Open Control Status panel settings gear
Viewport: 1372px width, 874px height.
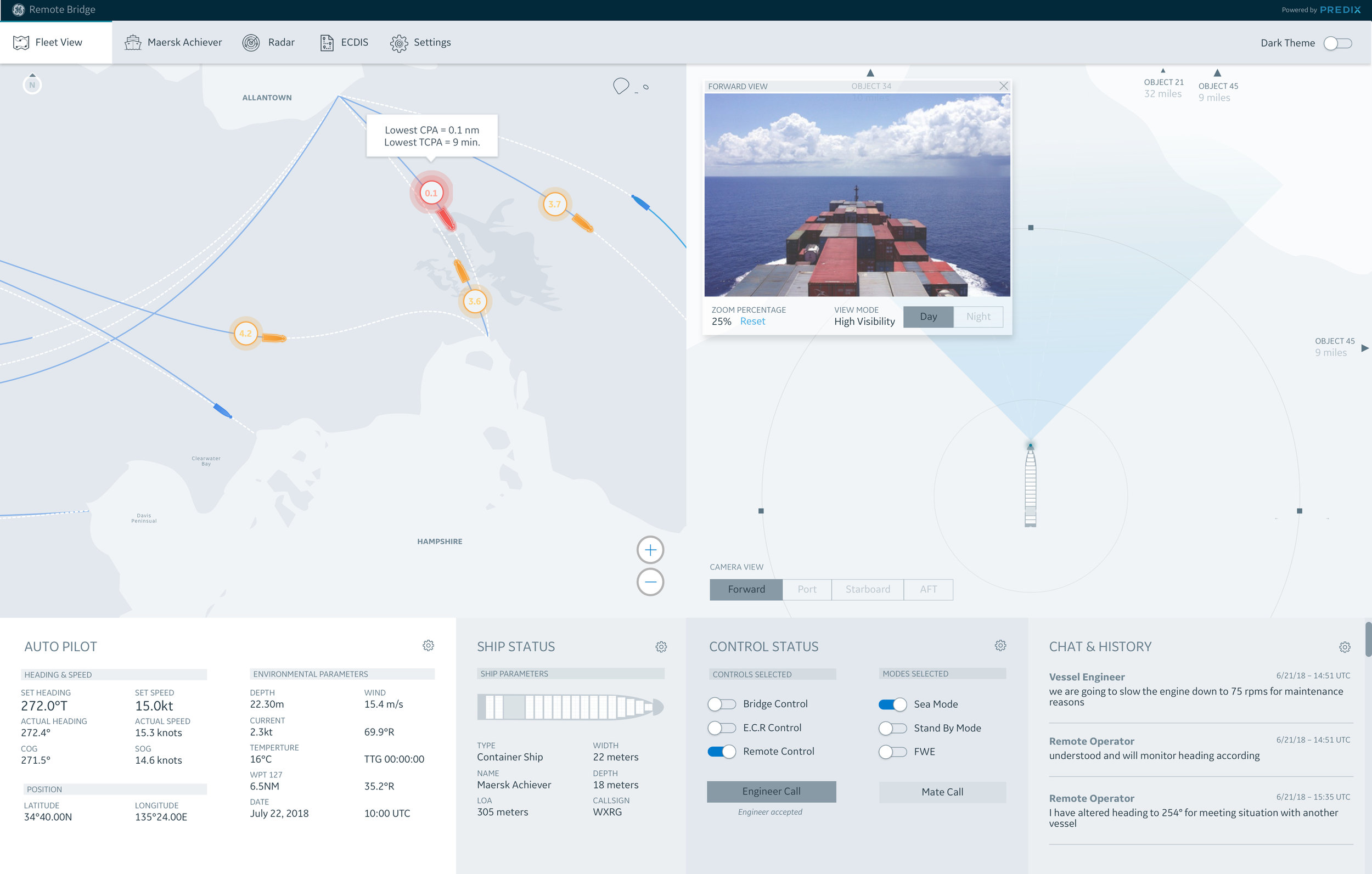click(1001, 646)
